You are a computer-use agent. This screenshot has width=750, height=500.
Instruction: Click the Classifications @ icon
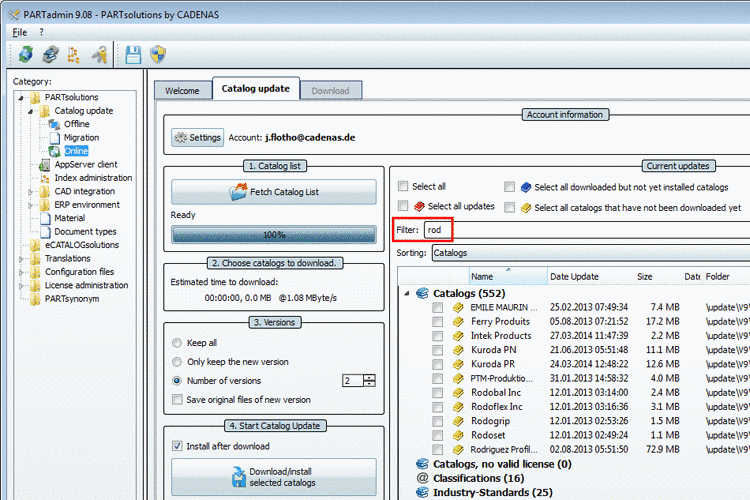[422, 478]
